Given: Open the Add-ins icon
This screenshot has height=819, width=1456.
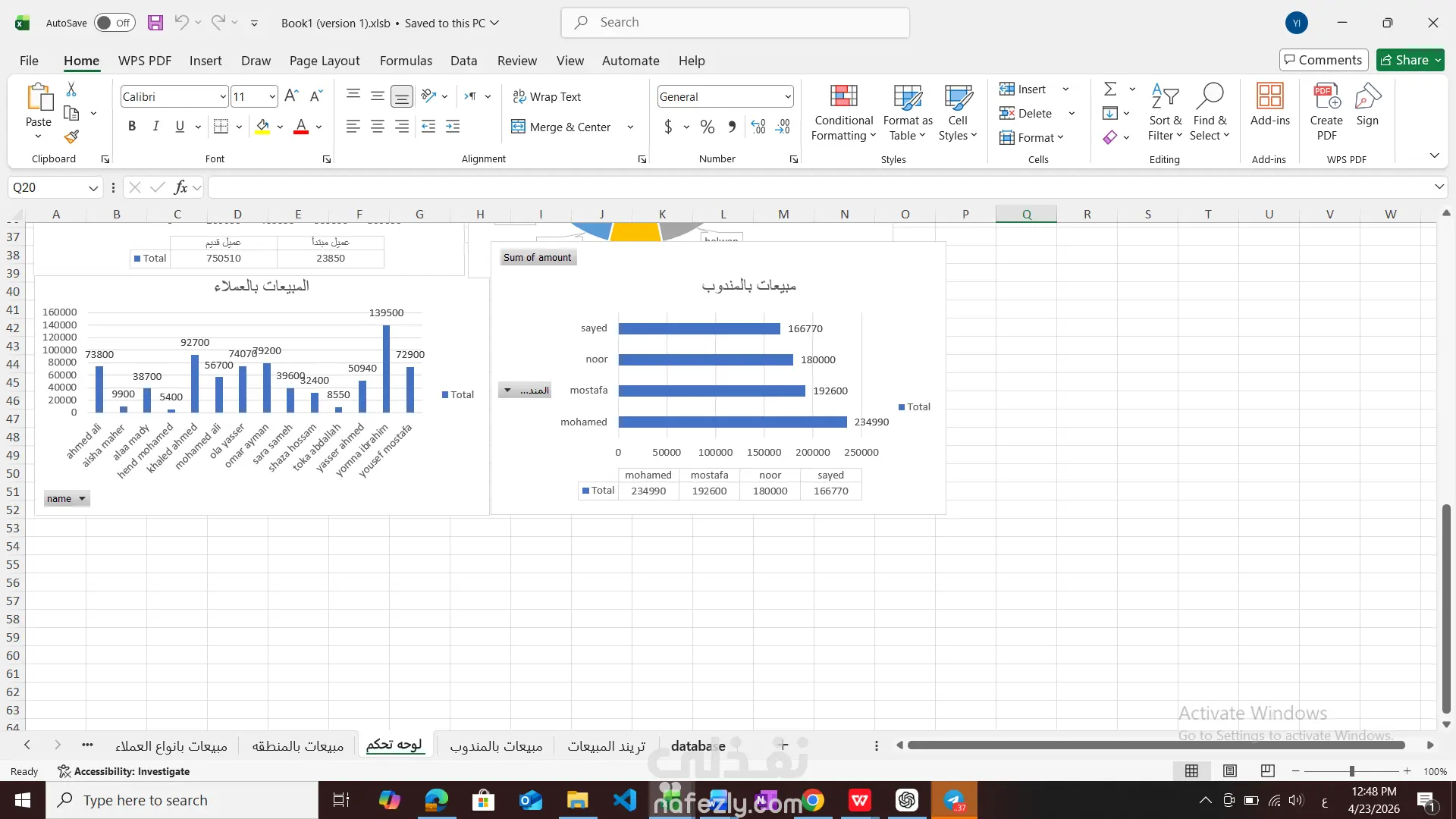Looking at the screenshot, I should (1269, 105).
